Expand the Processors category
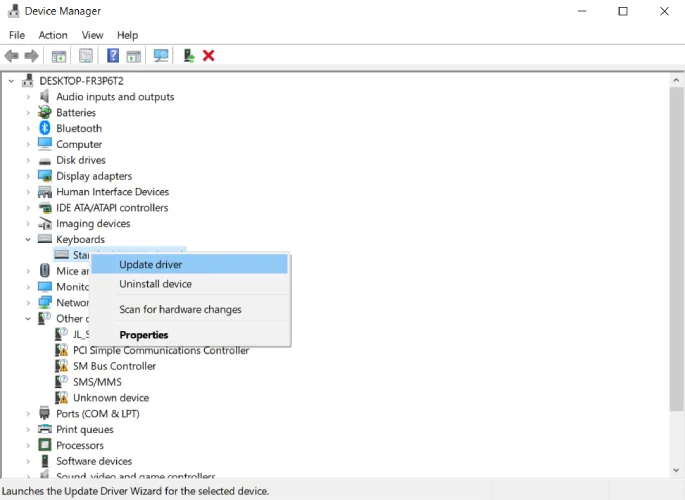Screen dimensions: 685x500 coord(29,445)
